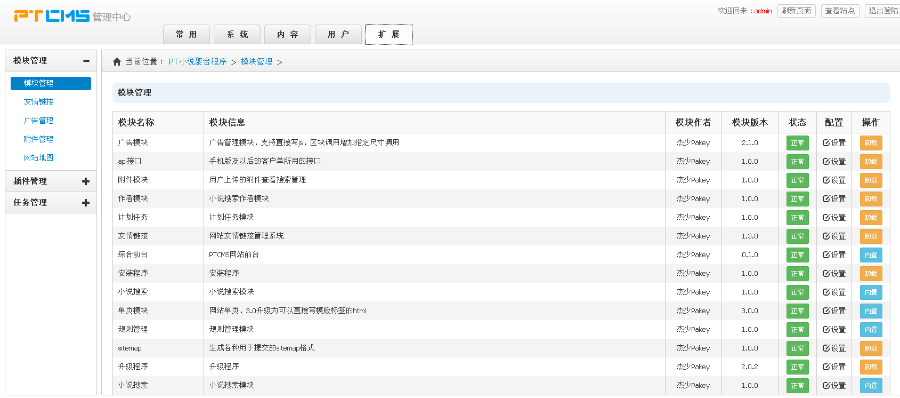Open PT小说聚合程序 breadcrumb link
The width and height of the screenshot is (900, 398).
(x=197, y=62)
